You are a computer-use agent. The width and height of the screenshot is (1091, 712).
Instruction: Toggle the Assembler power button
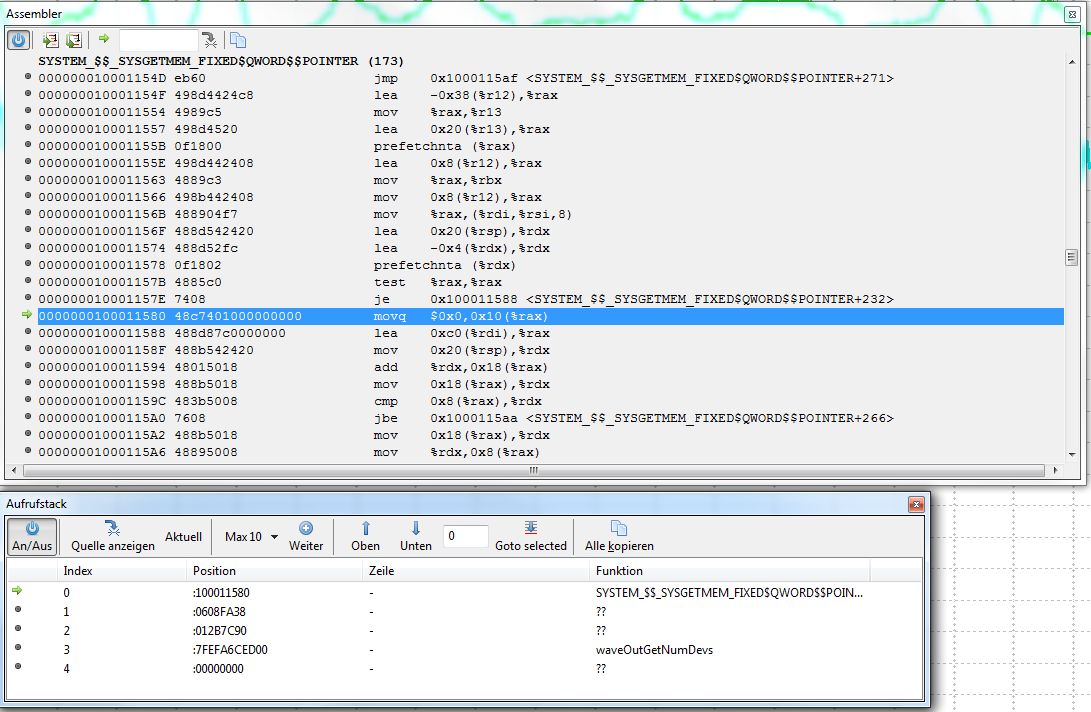[18, 40]
